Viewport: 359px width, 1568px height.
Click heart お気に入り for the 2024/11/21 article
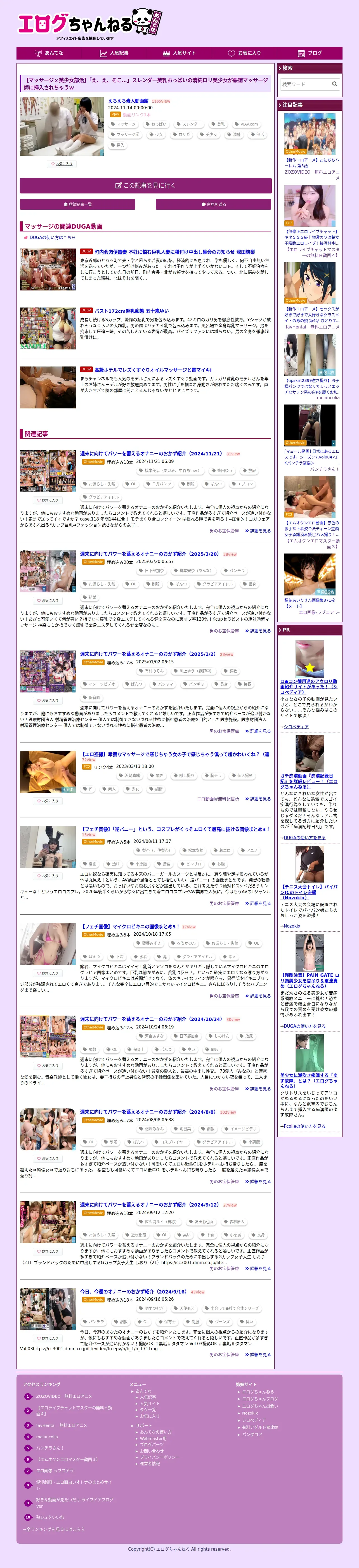coord(48,500)
